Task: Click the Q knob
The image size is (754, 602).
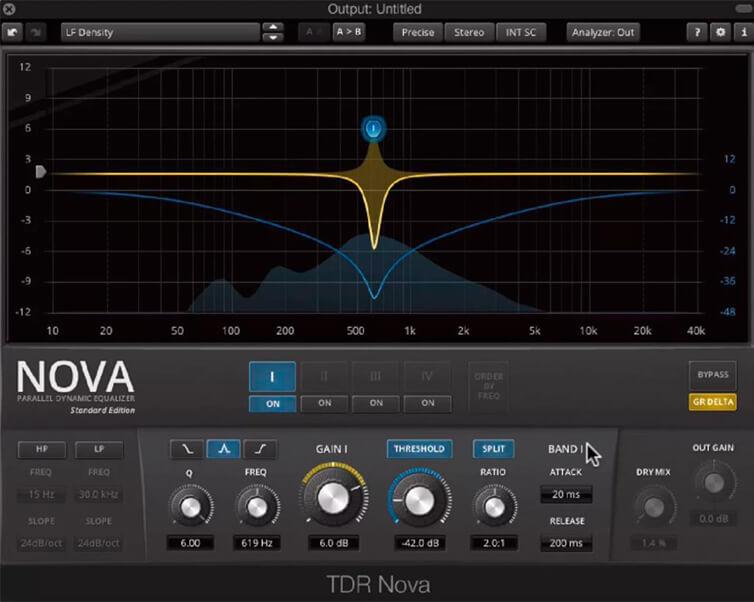Action: (x=190, y=506)
